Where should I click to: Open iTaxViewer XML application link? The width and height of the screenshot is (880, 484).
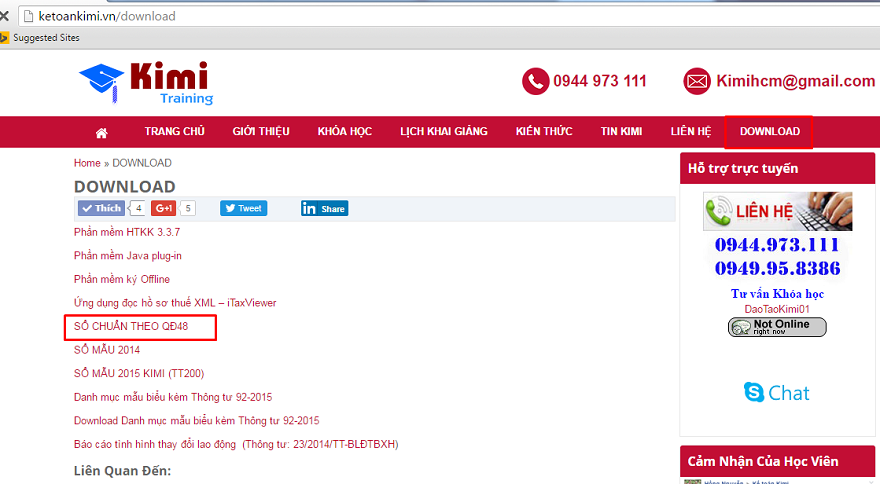(x=175, y=303)
